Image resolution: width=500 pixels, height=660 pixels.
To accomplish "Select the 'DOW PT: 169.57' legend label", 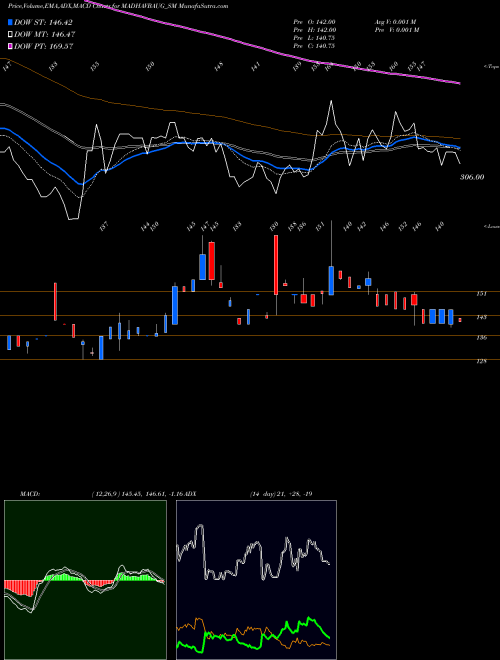I will (44, 46).
